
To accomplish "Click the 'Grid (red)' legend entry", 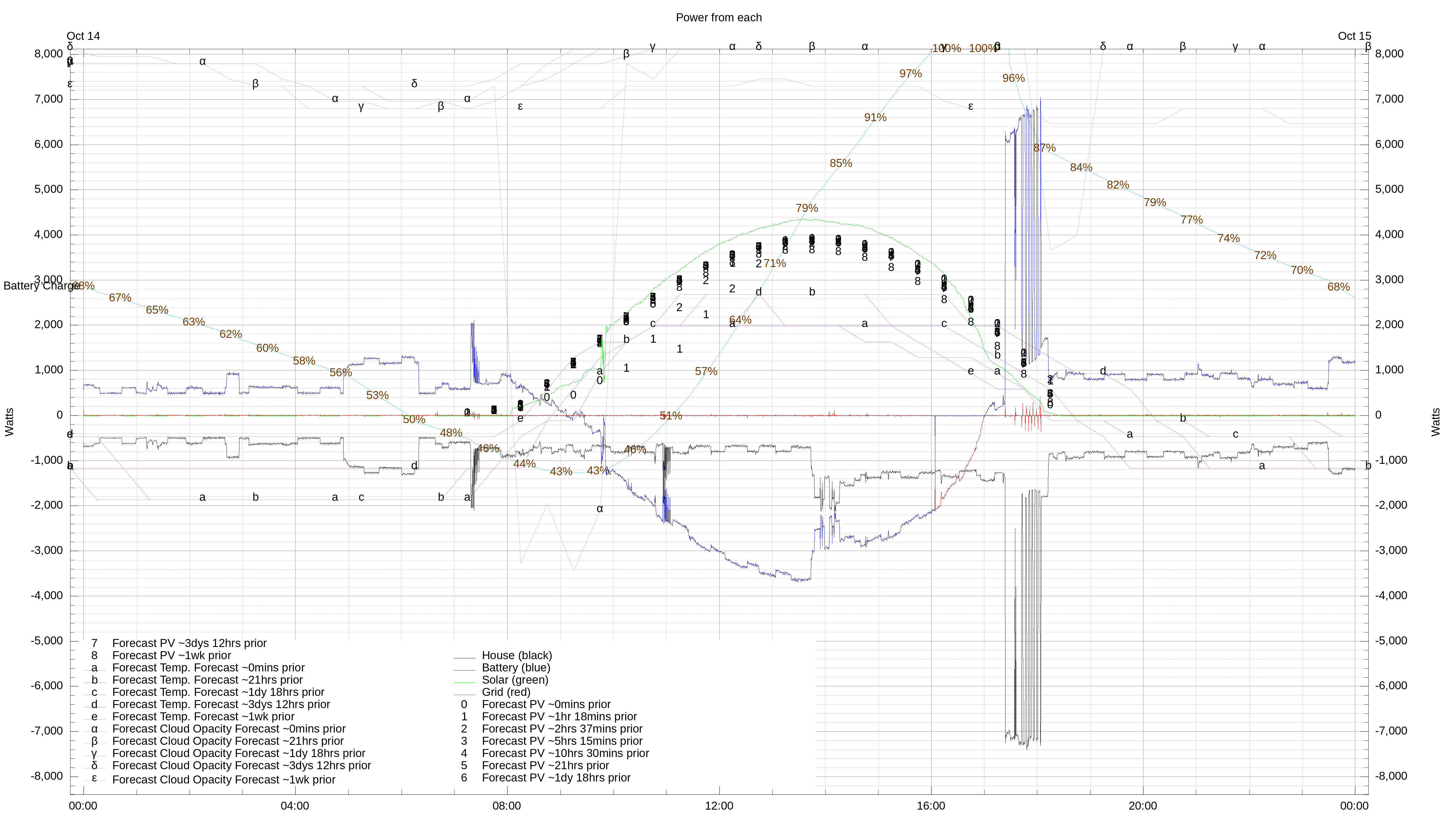I will [x=506, y=692].
